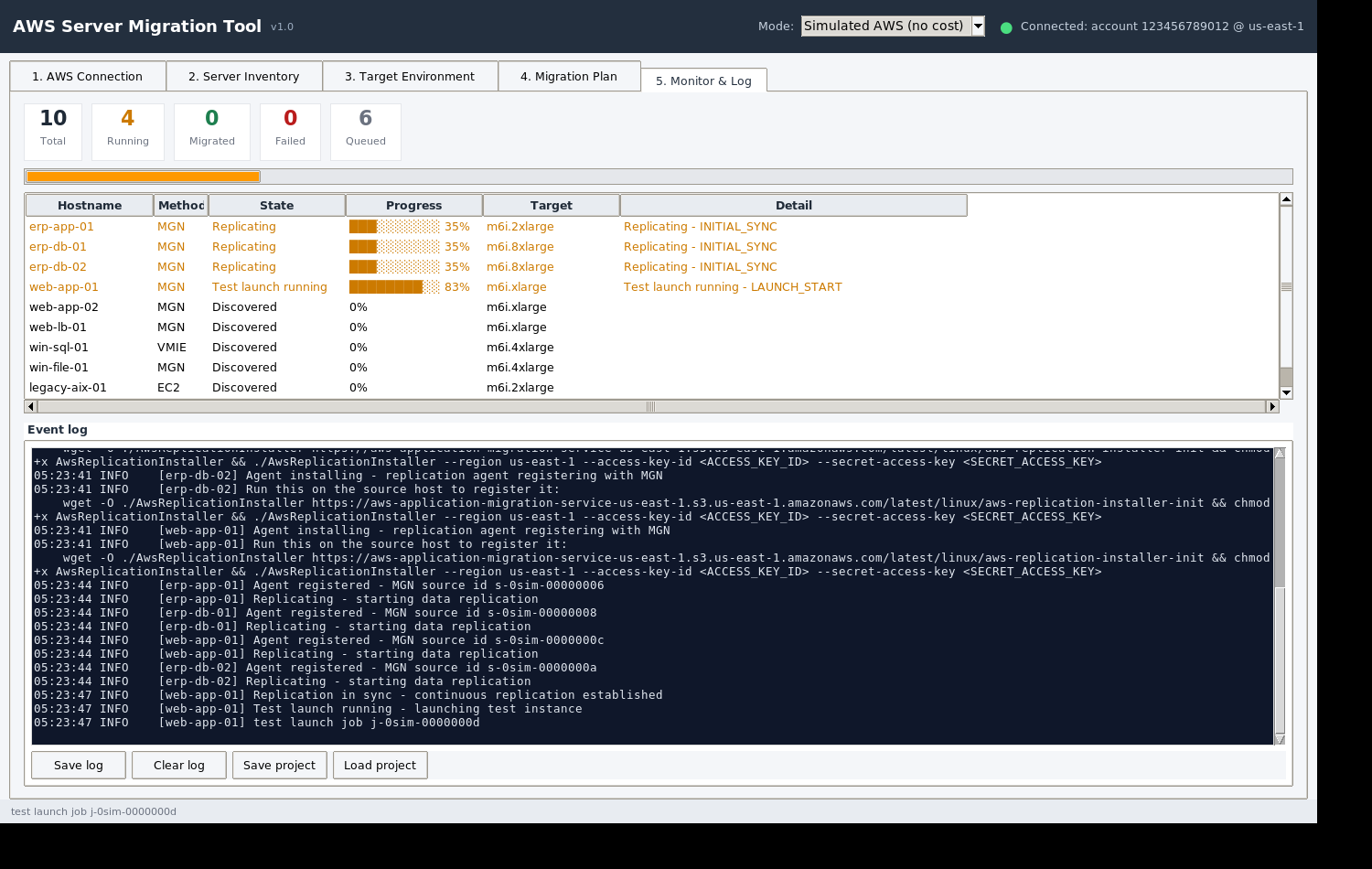Image resolution: width=1372 pixels, height=869 pixels.
Task: Click the server table's horizontal scrollbar thumb
Action: click(651, 406)
